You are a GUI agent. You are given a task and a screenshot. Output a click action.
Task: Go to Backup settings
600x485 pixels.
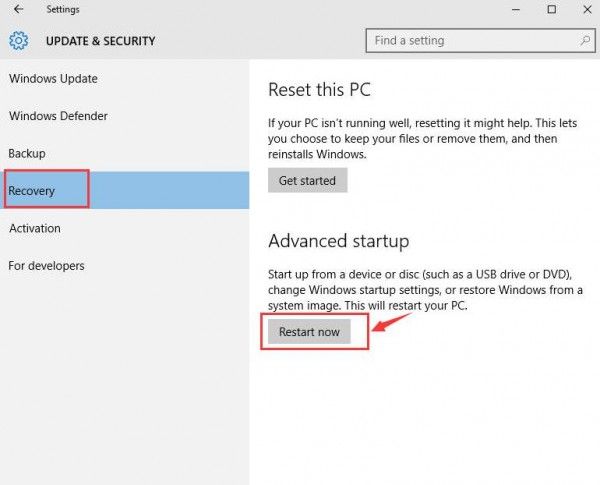pos(27,154)
